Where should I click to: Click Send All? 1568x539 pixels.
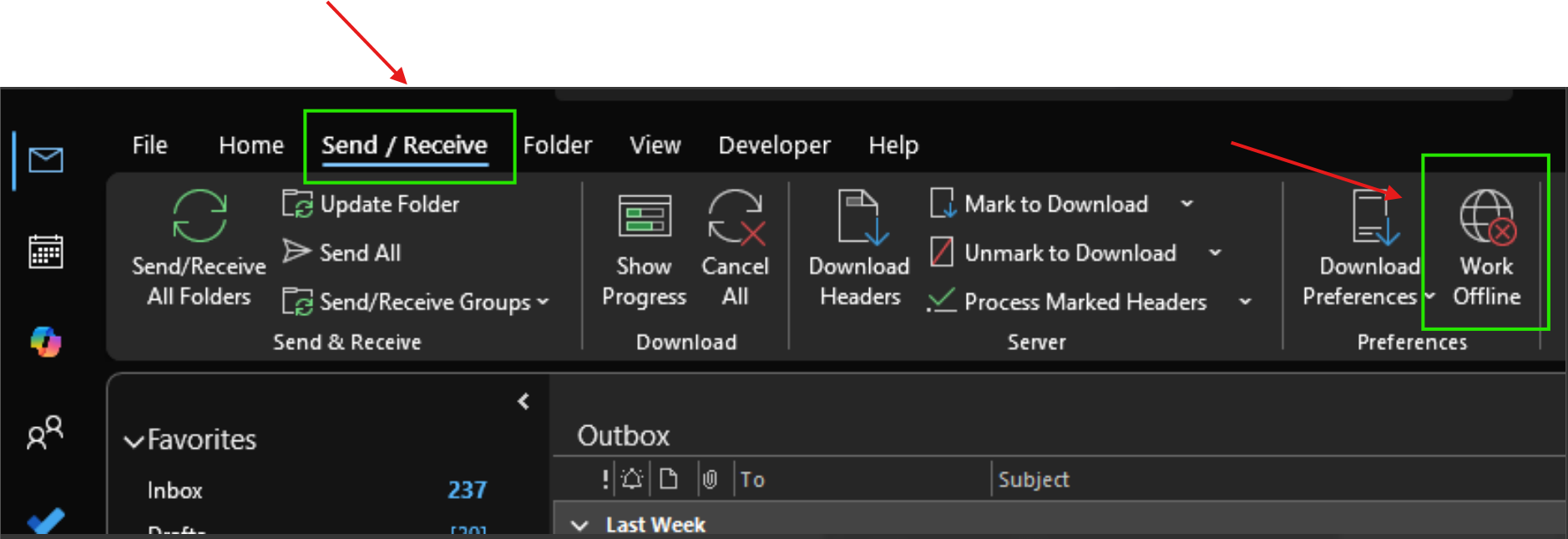coord(341,252)
